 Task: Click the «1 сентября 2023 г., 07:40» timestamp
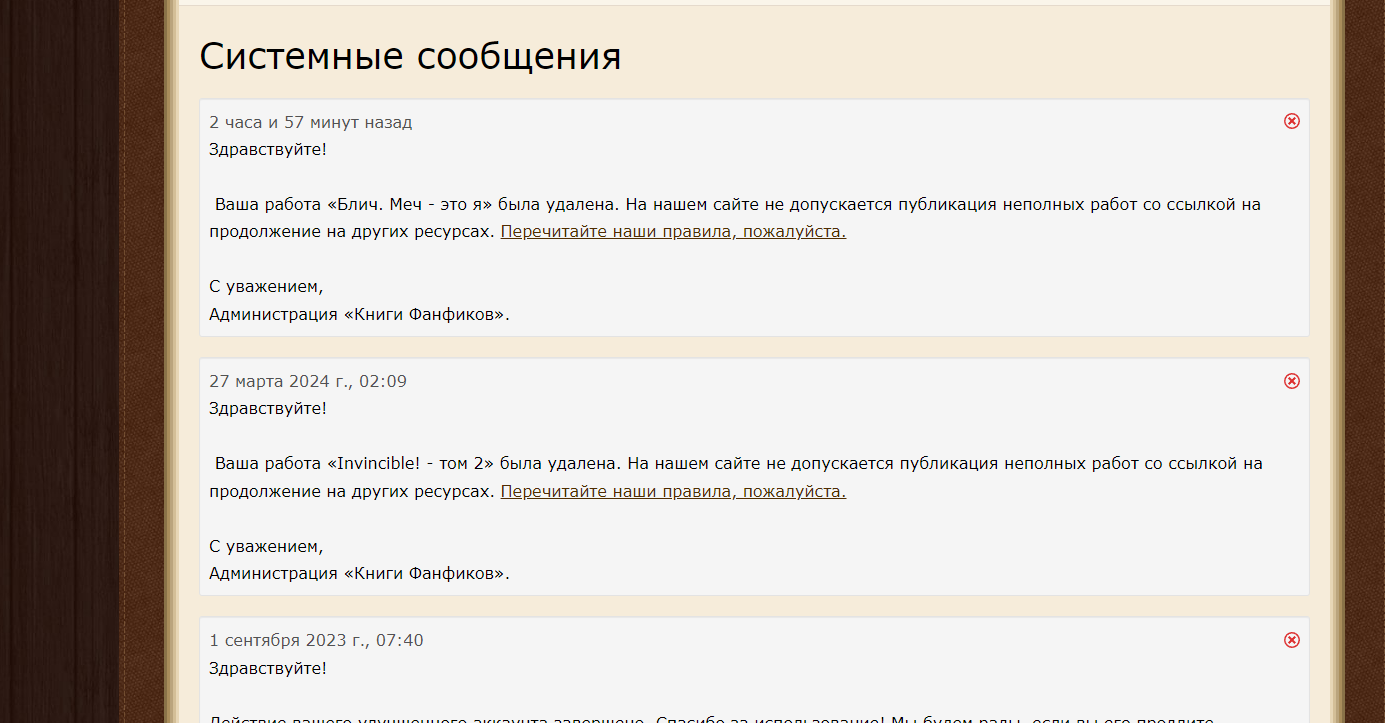(316, 641)
